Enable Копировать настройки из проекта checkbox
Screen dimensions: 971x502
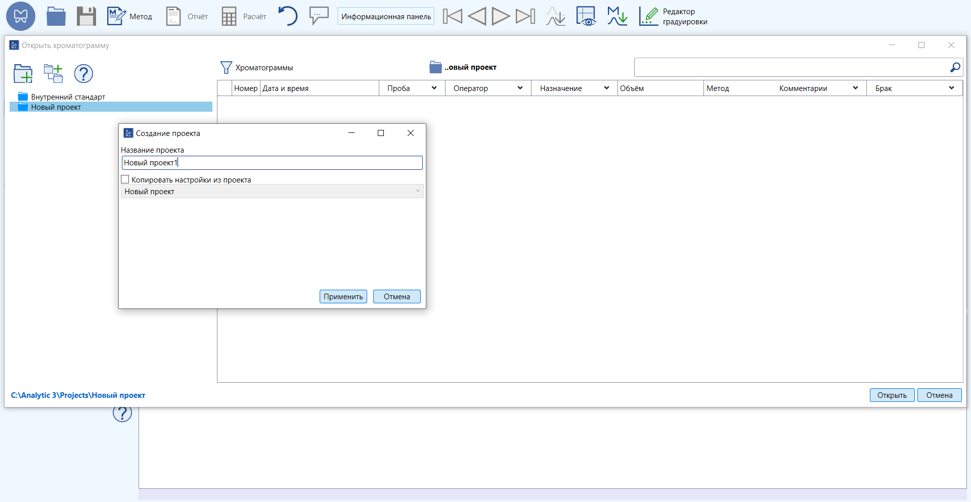[125, 180]
